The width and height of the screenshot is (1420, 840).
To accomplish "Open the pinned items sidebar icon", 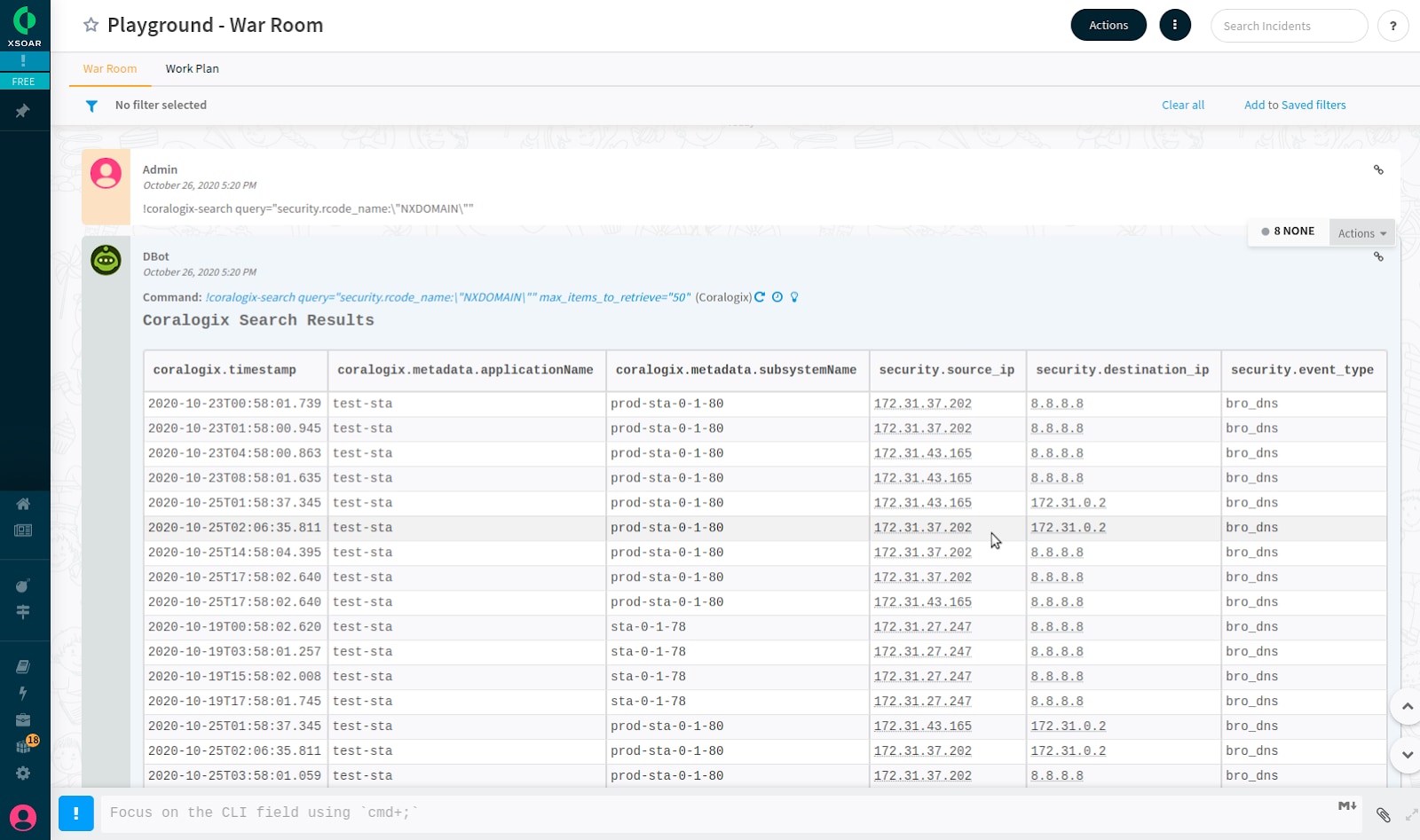I will pyautogui.click(x=23, y=111).
